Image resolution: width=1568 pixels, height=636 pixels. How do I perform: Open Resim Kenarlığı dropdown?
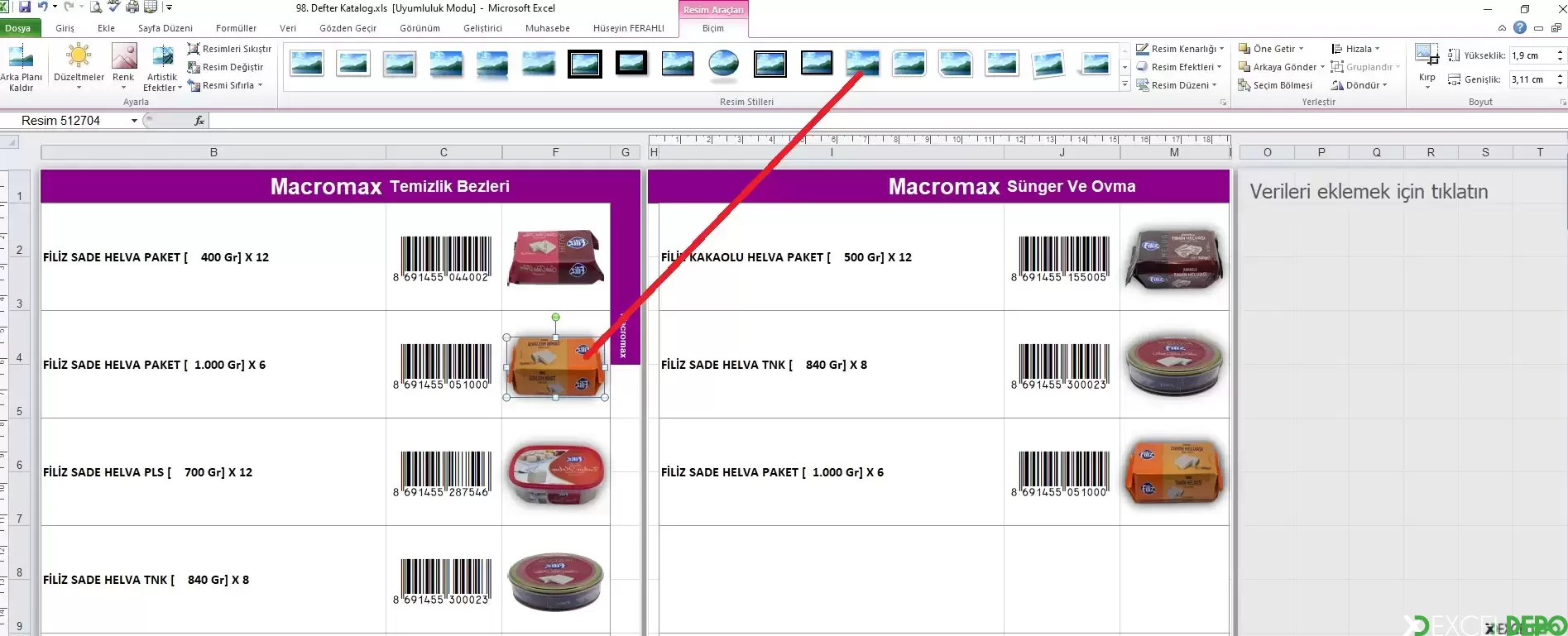(1180, 49)
